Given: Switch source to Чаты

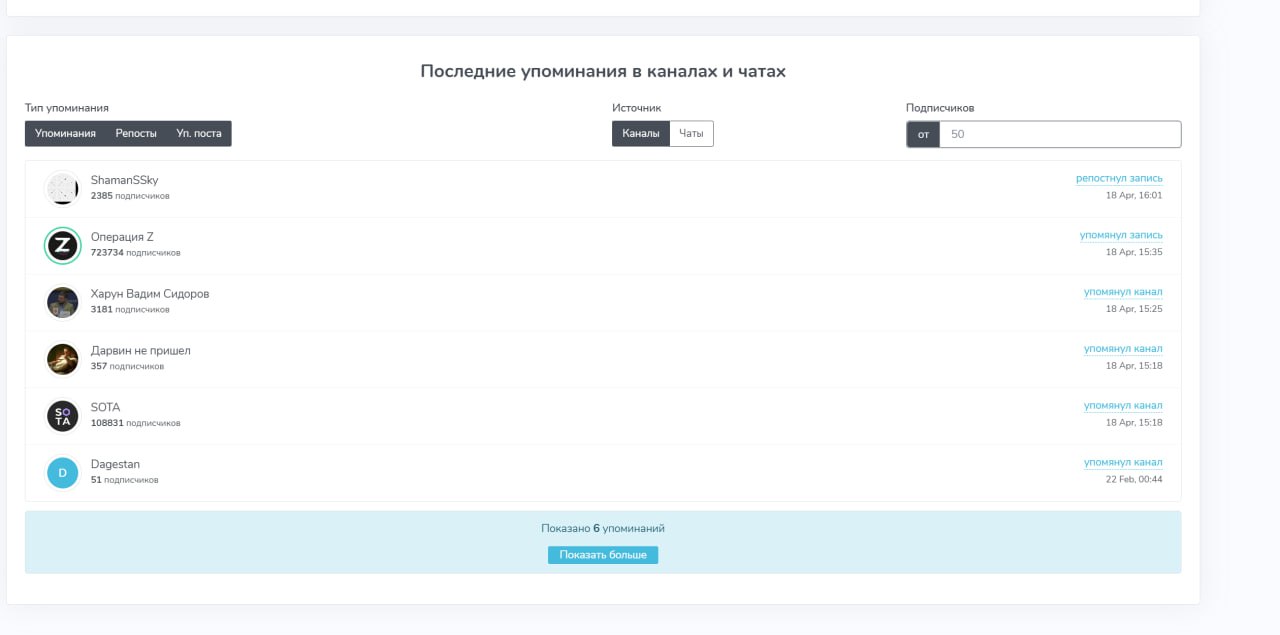Looking at the screenshot, I should pos(691,134).
